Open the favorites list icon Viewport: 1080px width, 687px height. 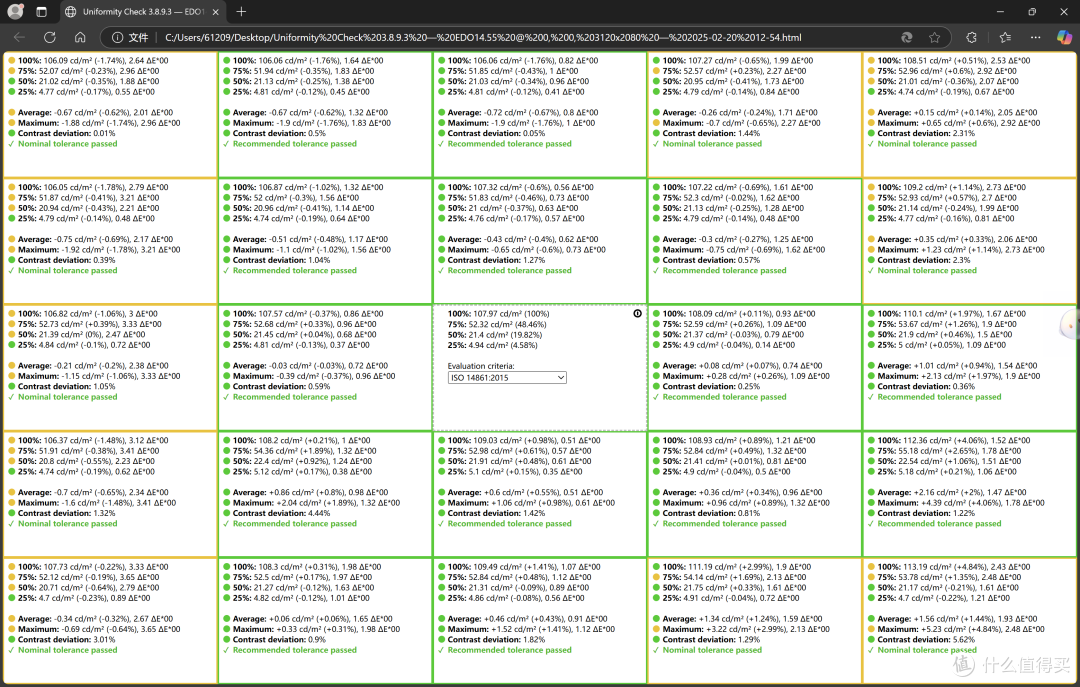(1005, 37)
